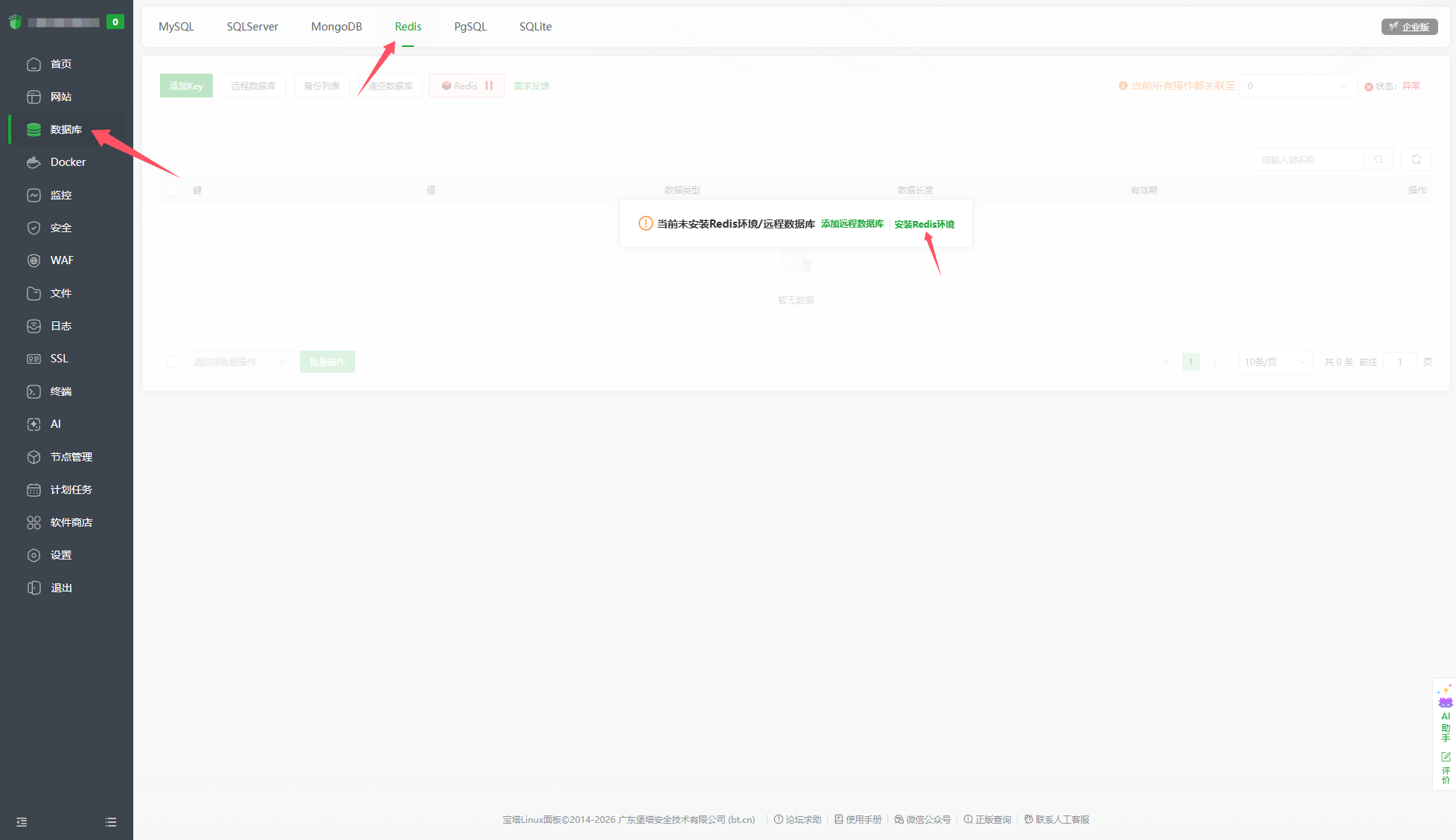Open the 安全 security shield icon
1456x840 pixels.
pyautogui.click(x=33, y=228)
